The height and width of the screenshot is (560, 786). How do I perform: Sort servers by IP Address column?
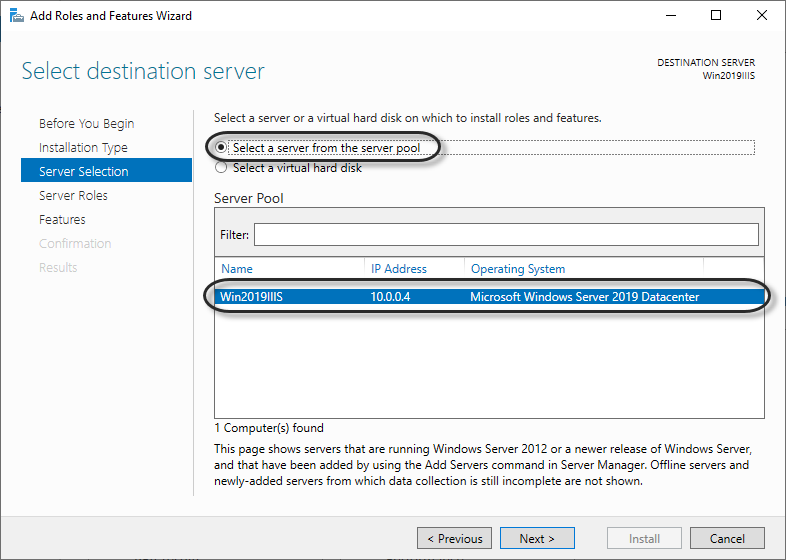(399, 269)
